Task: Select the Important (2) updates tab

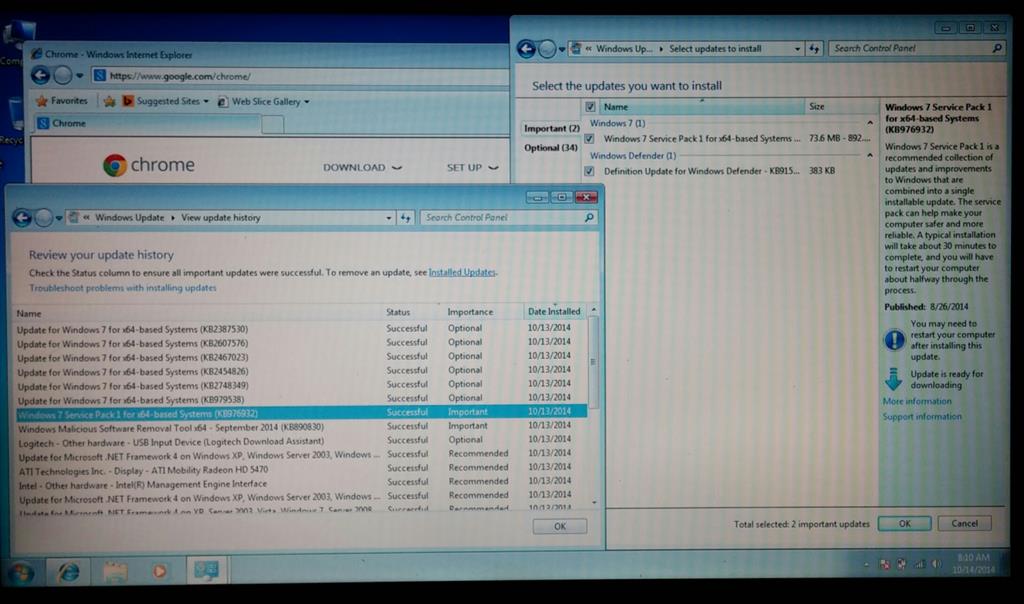Action: 551,129
